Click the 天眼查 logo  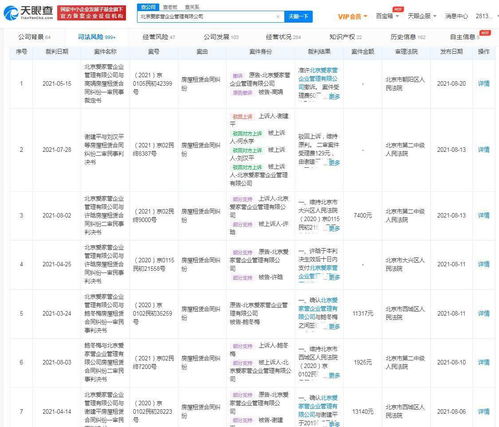29,13
